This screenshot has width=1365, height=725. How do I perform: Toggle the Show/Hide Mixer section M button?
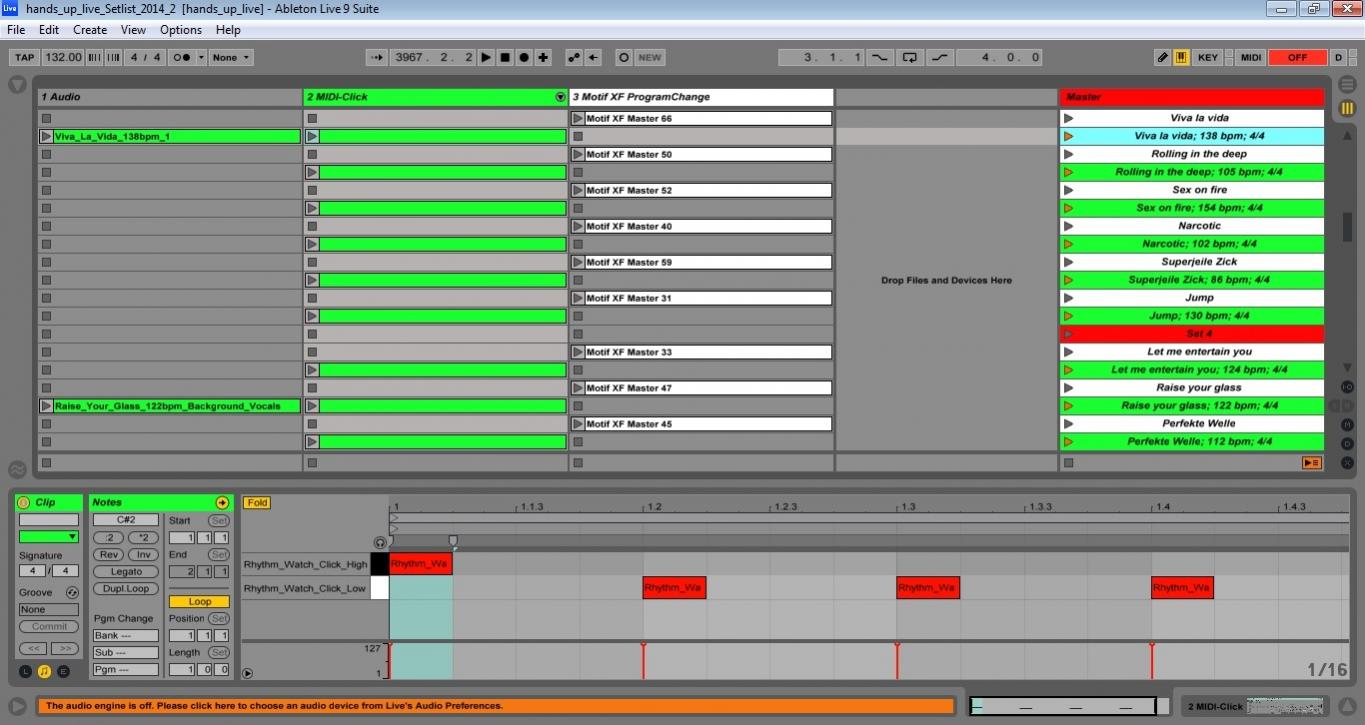pos(1347,425)
